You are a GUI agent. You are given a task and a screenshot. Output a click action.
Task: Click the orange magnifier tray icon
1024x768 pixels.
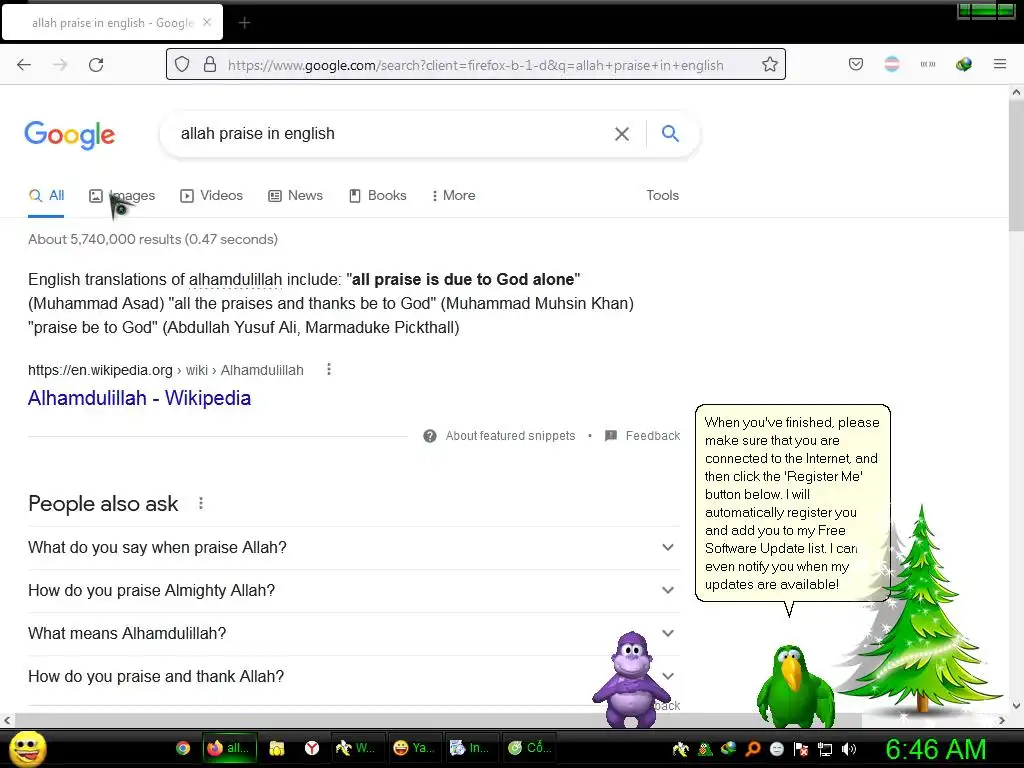tap(753, 749)
